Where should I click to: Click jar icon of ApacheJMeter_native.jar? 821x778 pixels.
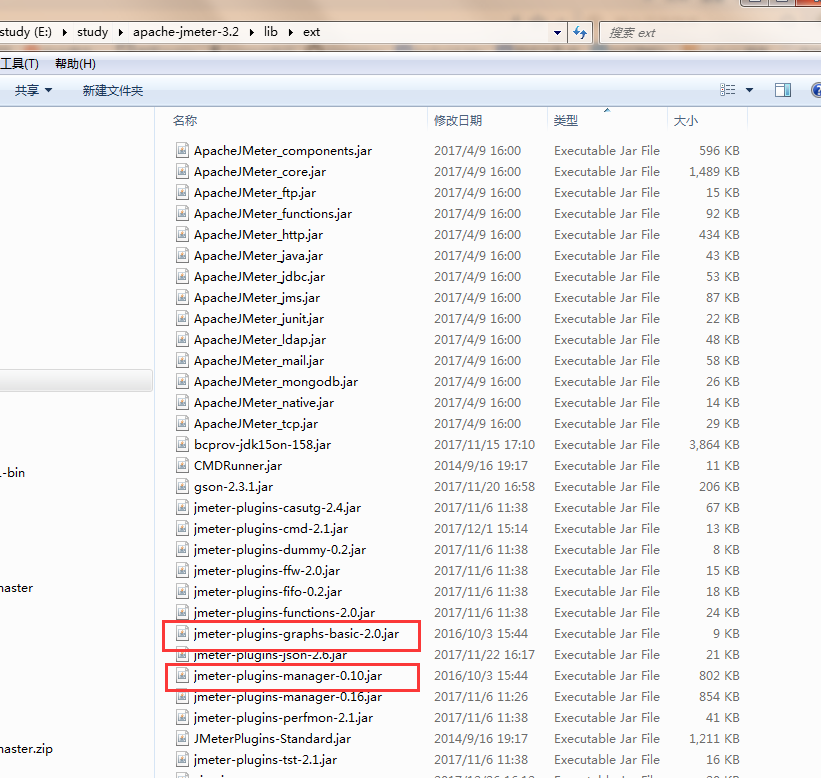(x=182, y=402)
